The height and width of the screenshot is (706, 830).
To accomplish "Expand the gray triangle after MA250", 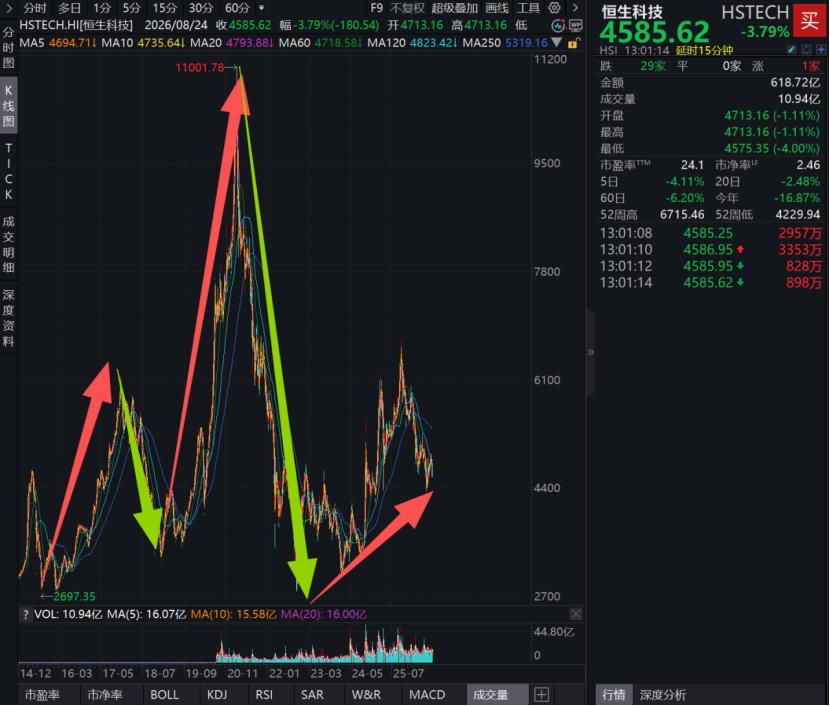I will pos(556,42).
